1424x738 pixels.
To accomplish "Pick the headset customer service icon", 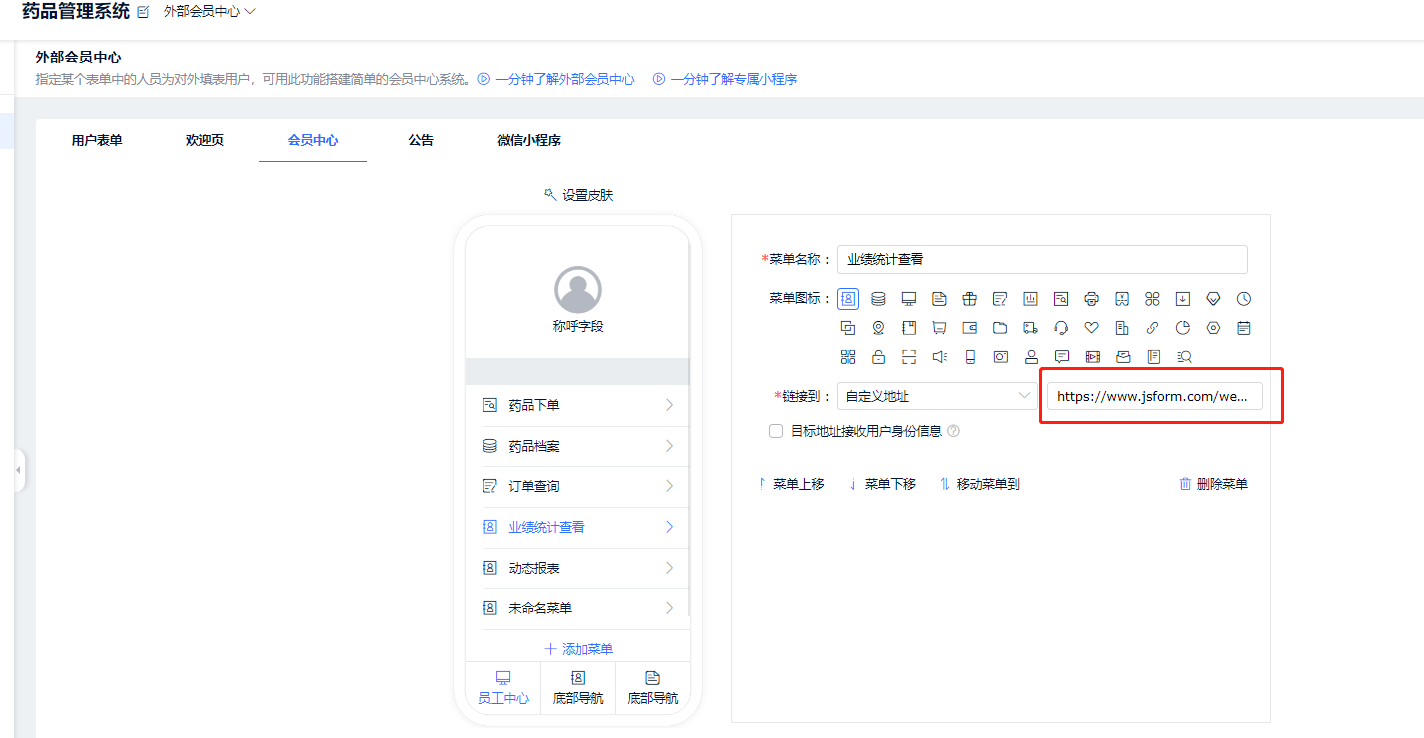I will (1061, 328).
